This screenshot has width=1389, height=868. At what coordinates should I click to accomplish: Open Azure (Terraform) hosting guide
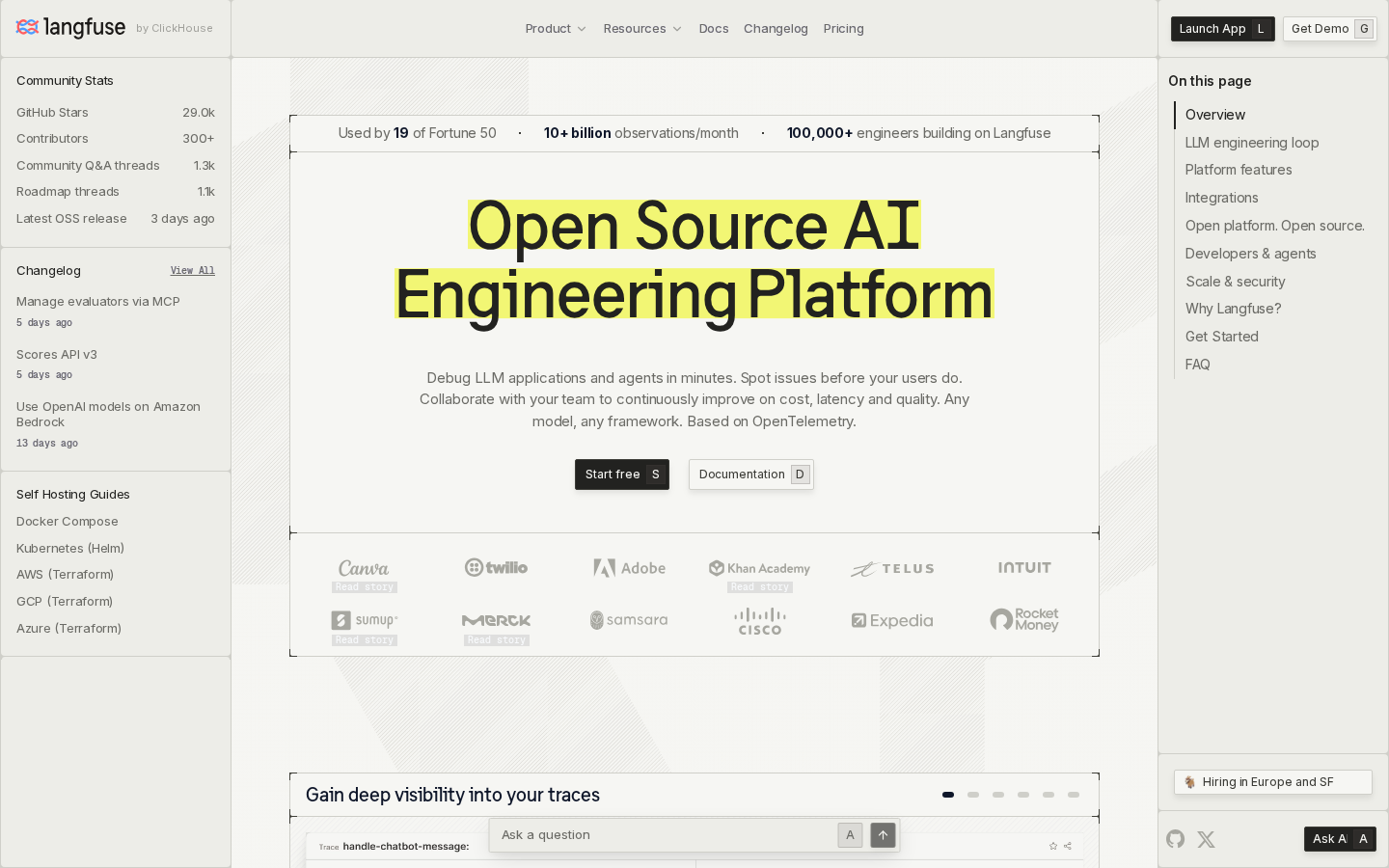pos(68,629)
